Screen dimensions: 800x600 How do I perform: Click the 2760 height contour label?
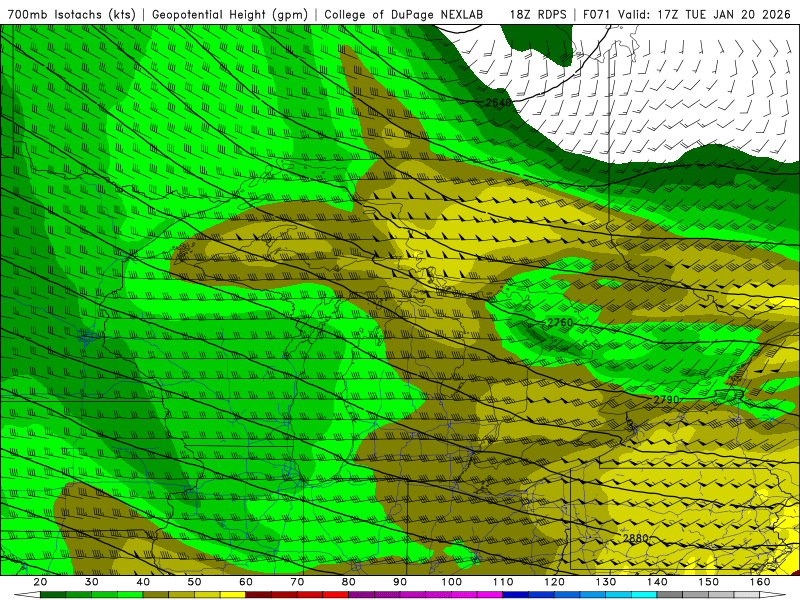560,322
